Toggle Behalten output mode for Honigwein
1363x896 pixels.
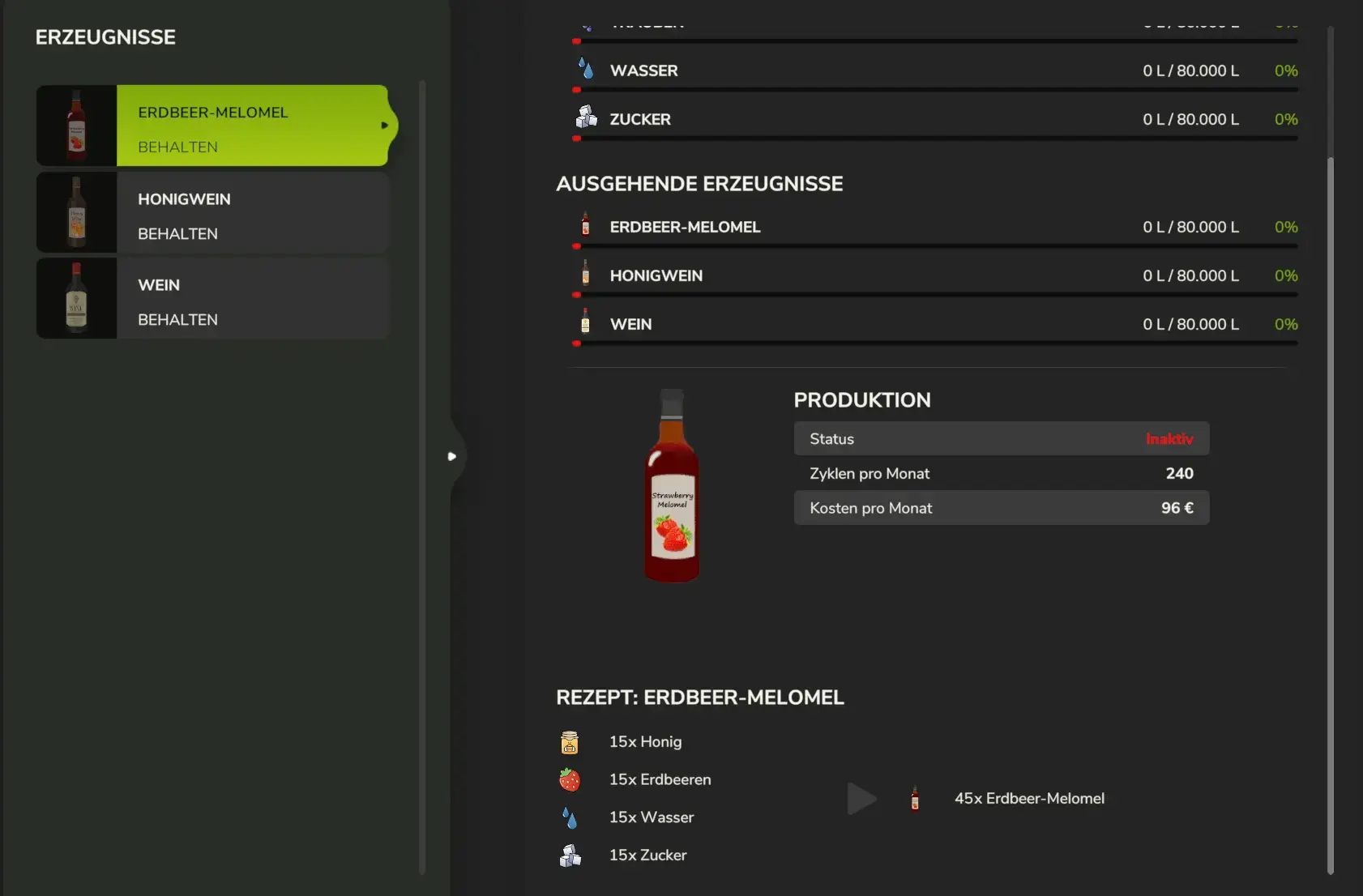tap(177, 234)
